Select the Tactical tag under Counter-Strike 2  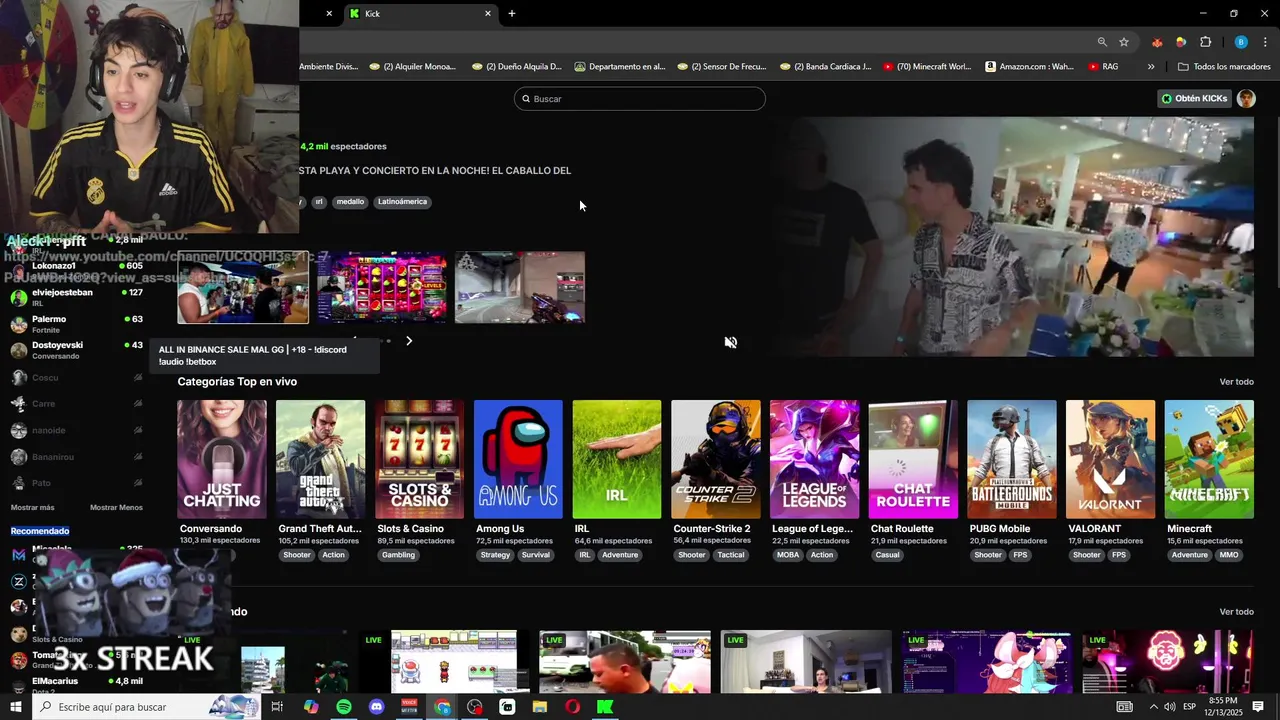pyautogui.click(x=731, y=555)
